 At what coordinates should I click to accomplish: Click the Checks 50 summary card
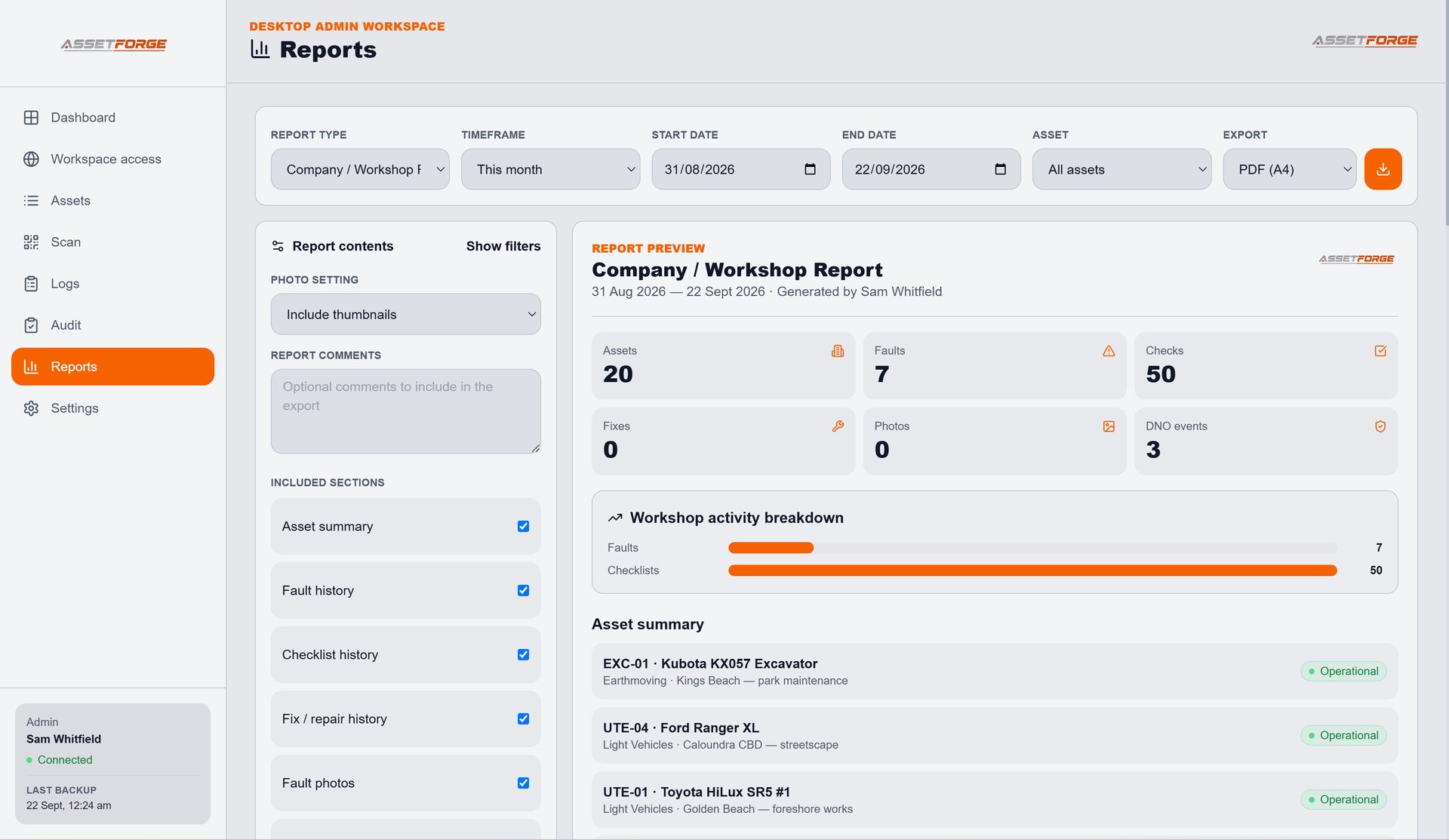pyautogui.click(x=1266, y=365)
